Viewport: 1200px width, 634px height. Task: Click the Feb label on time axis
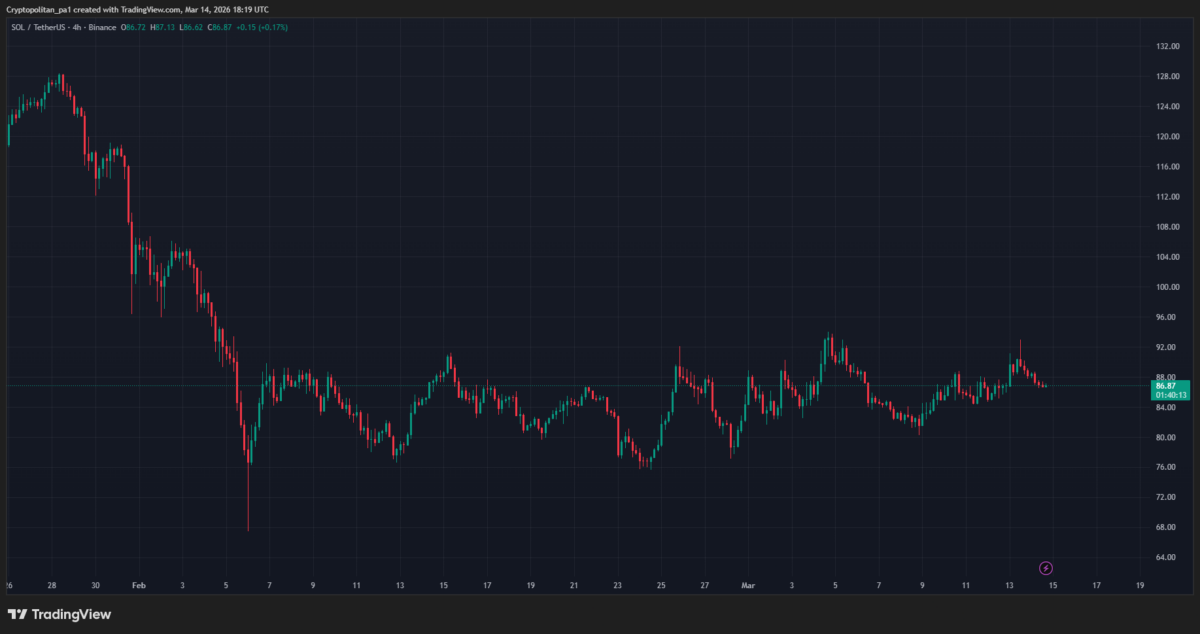[x=138, y=585]
